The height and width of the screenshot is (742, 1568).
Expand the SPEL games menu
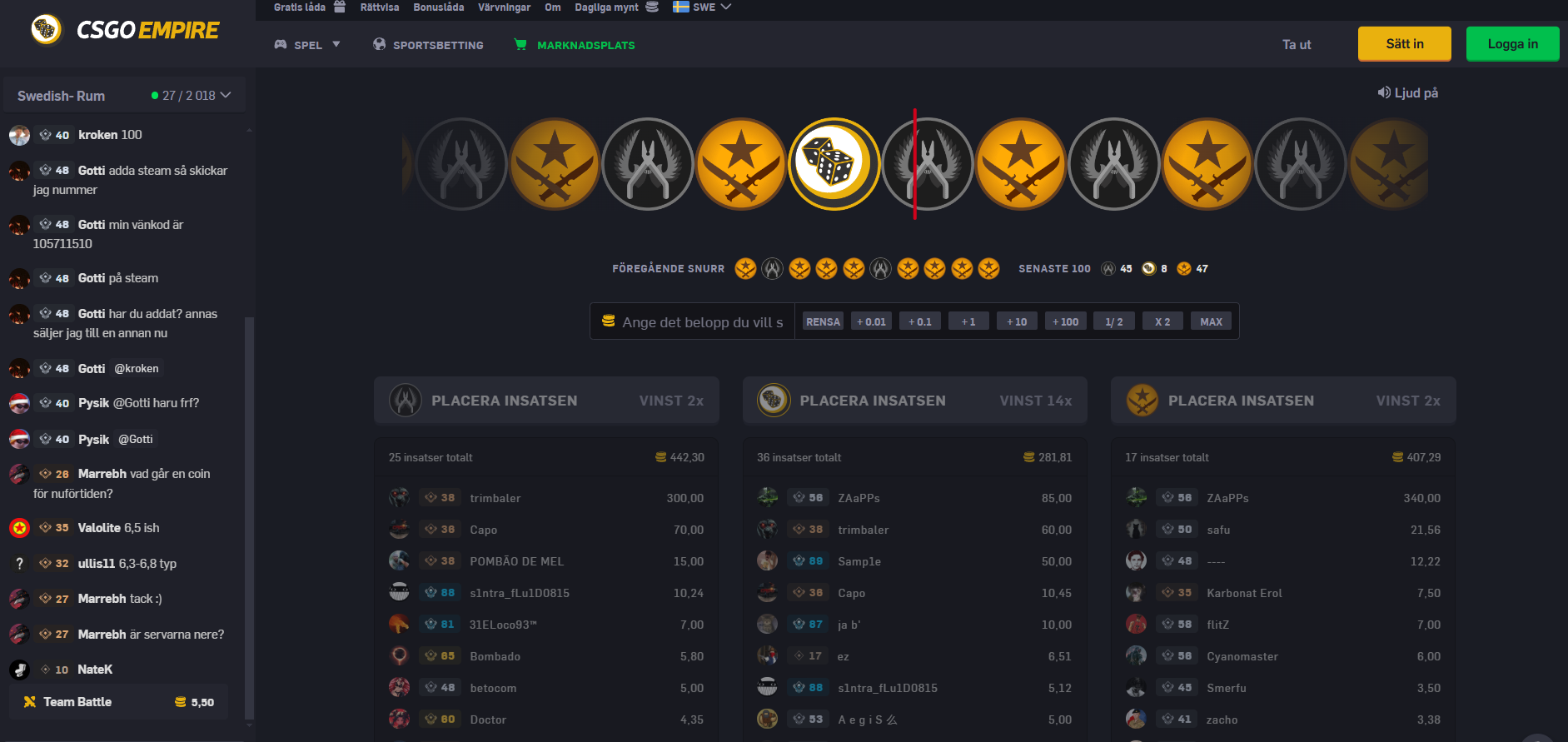coord(307,45)
